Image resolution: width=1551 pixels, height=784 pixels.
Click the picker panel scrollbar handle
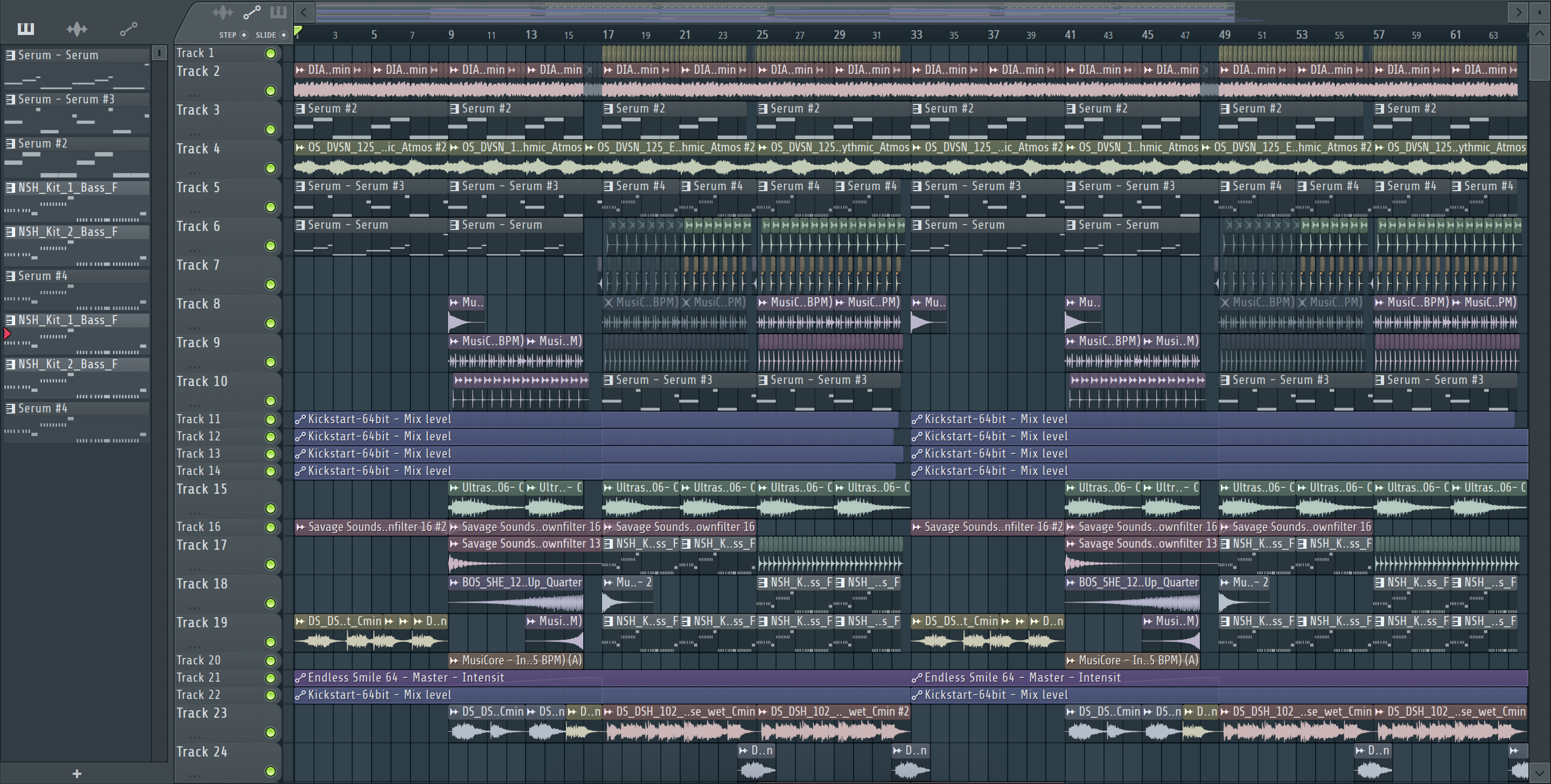pos(159,53)
